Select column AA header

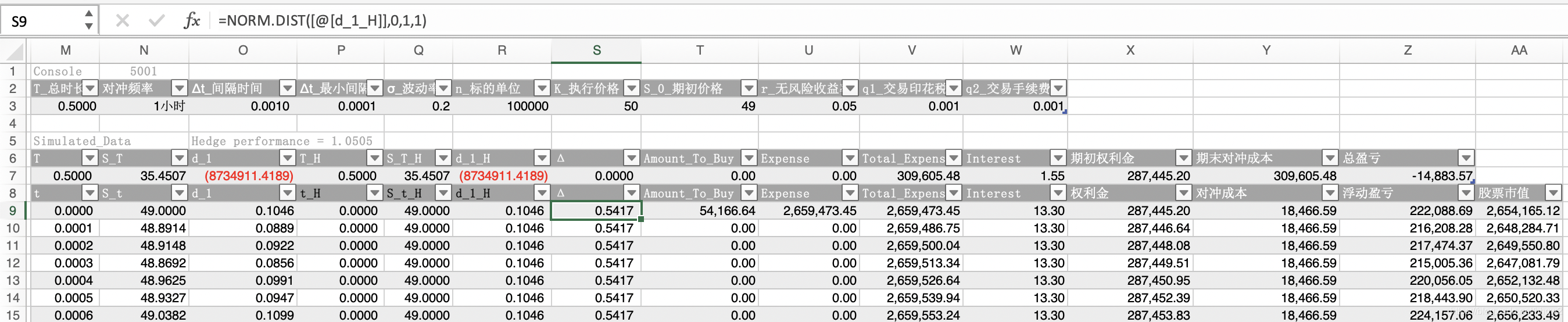click(1519, 51)
